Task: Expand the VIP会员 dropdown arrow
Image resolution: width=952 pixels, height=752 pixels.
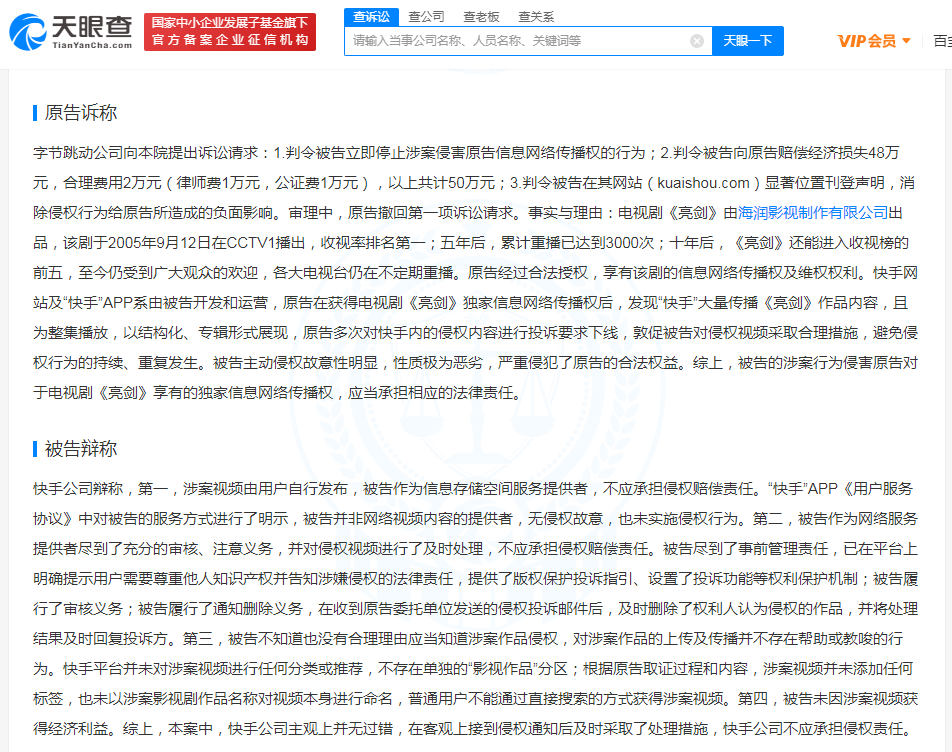Action: coord(905,40)
